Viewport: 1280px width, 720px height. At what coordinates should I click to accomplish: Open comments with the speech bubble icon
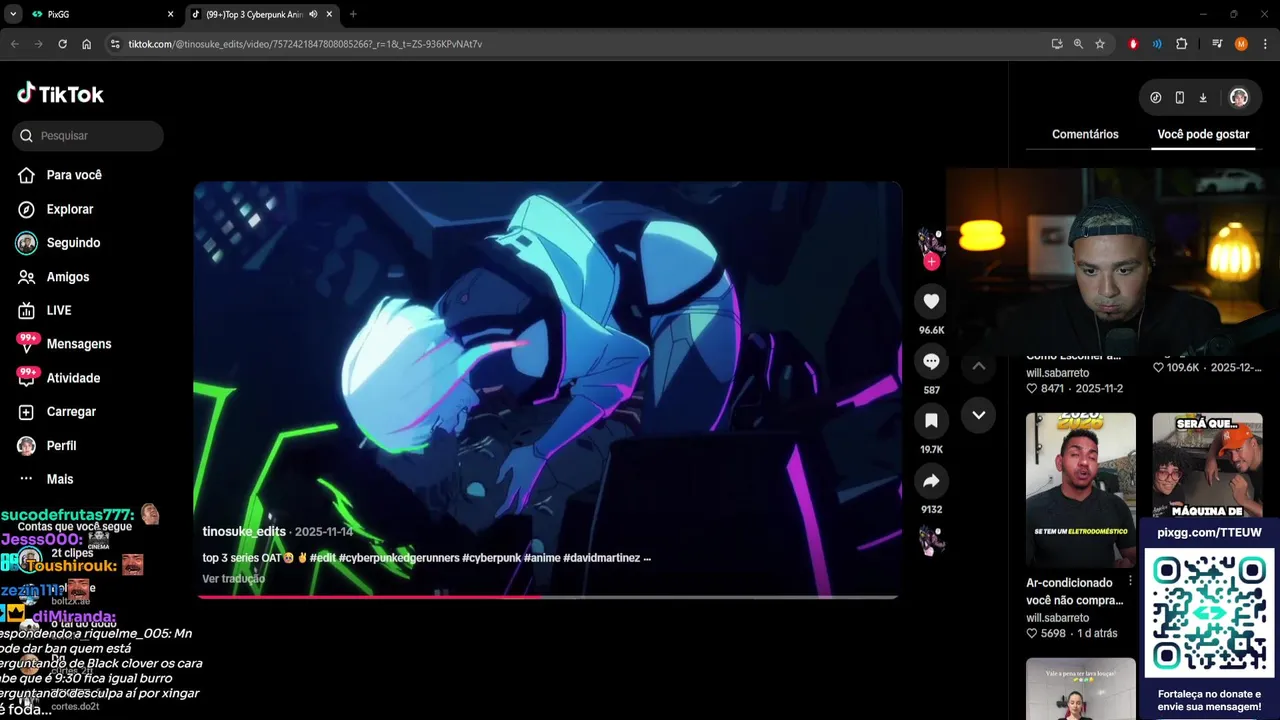point(931,361)
